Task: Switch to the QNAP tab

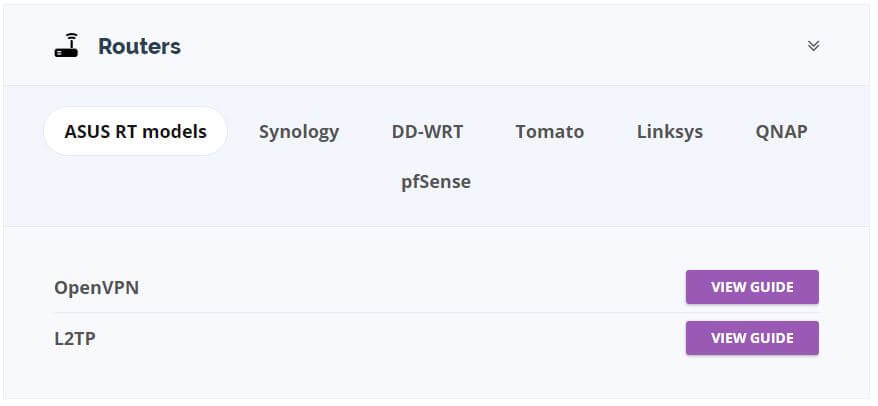Action: click(781, 132)
